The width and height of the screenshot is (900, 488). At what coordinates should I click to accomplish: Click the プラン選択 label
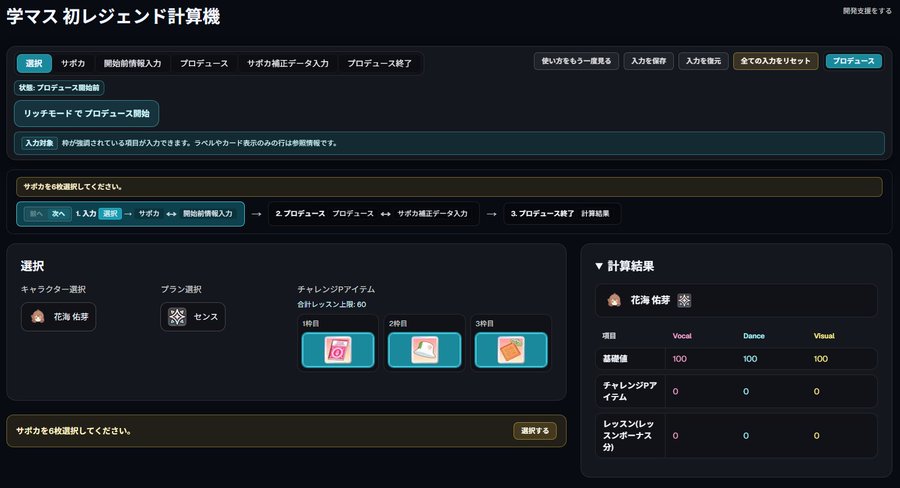(181, 289)
